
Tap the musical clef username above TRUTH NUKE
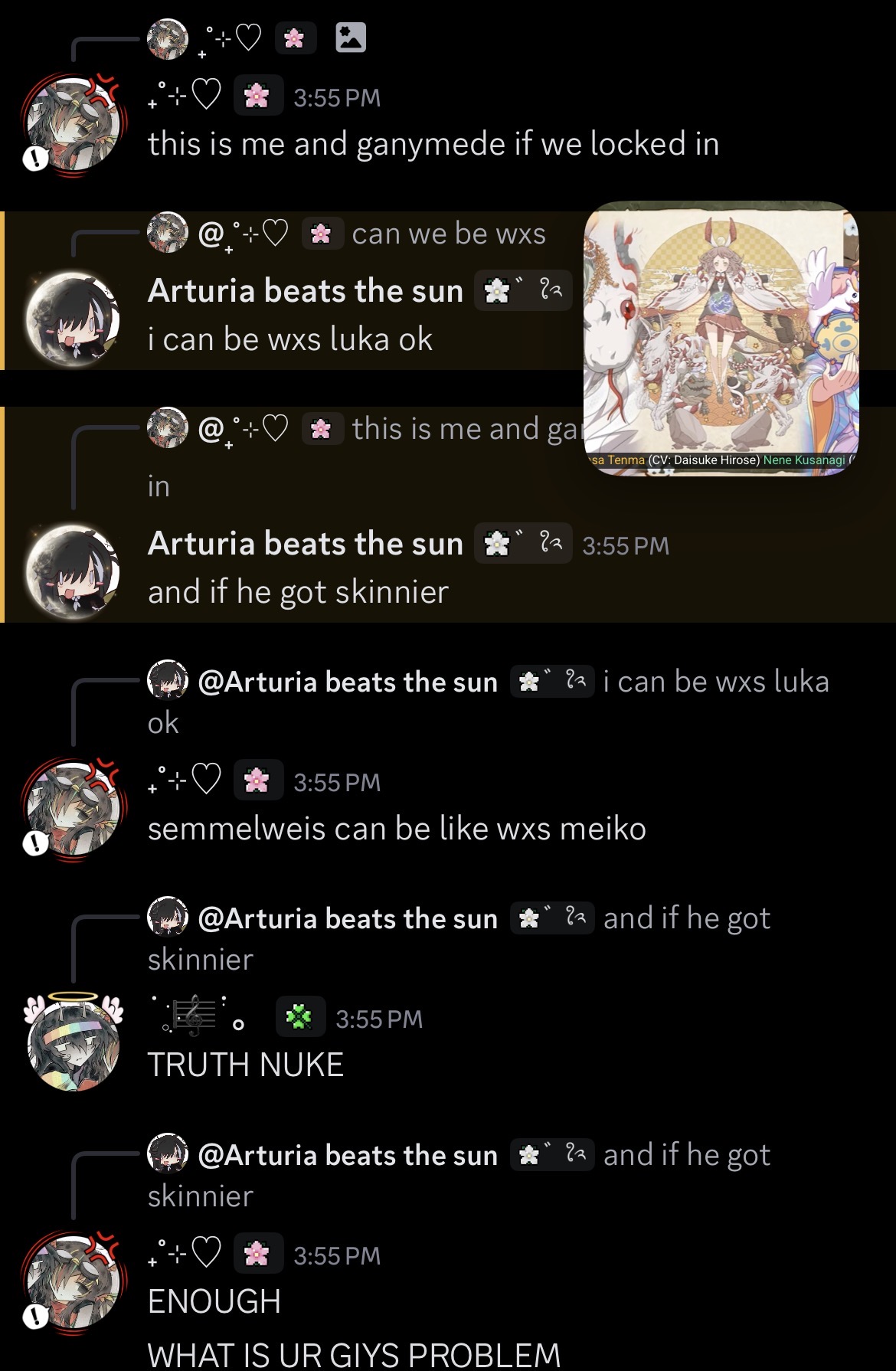tap(197, 1016)
